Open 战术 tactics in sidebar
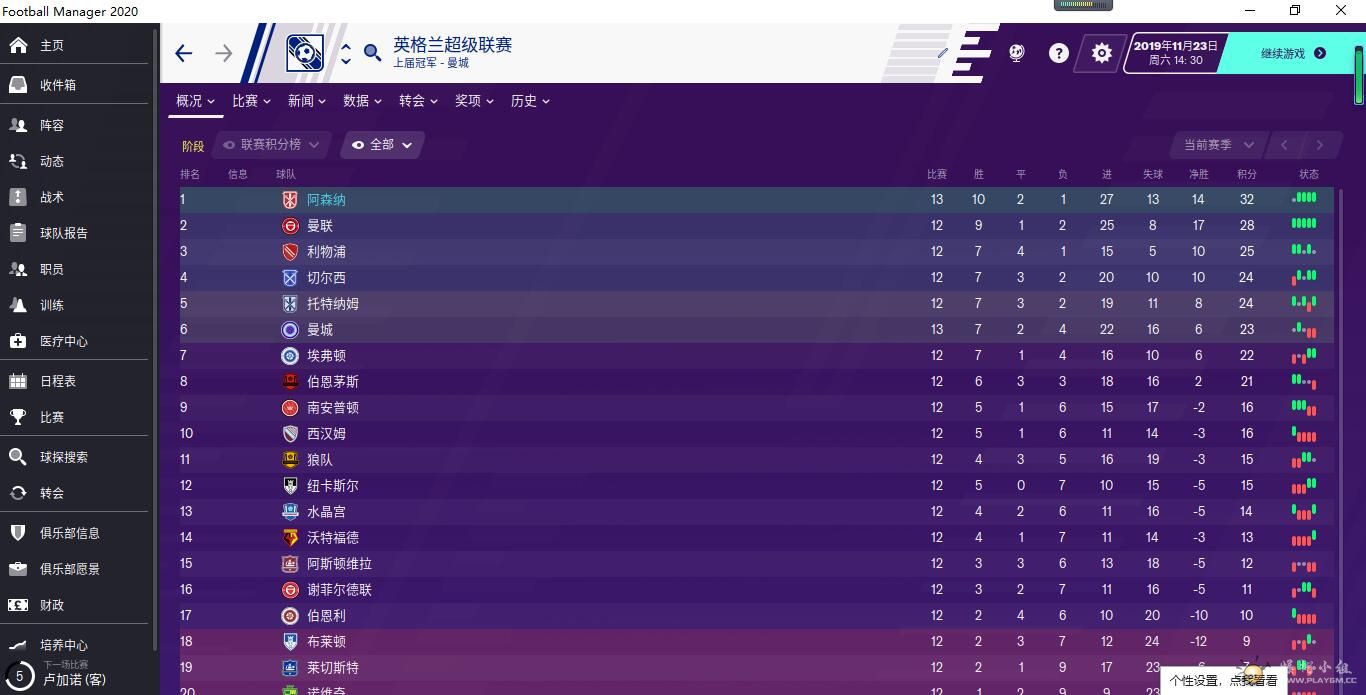The width and height of the screenshot is (1366, 695). pyautogui.click(x=51, y=197)
